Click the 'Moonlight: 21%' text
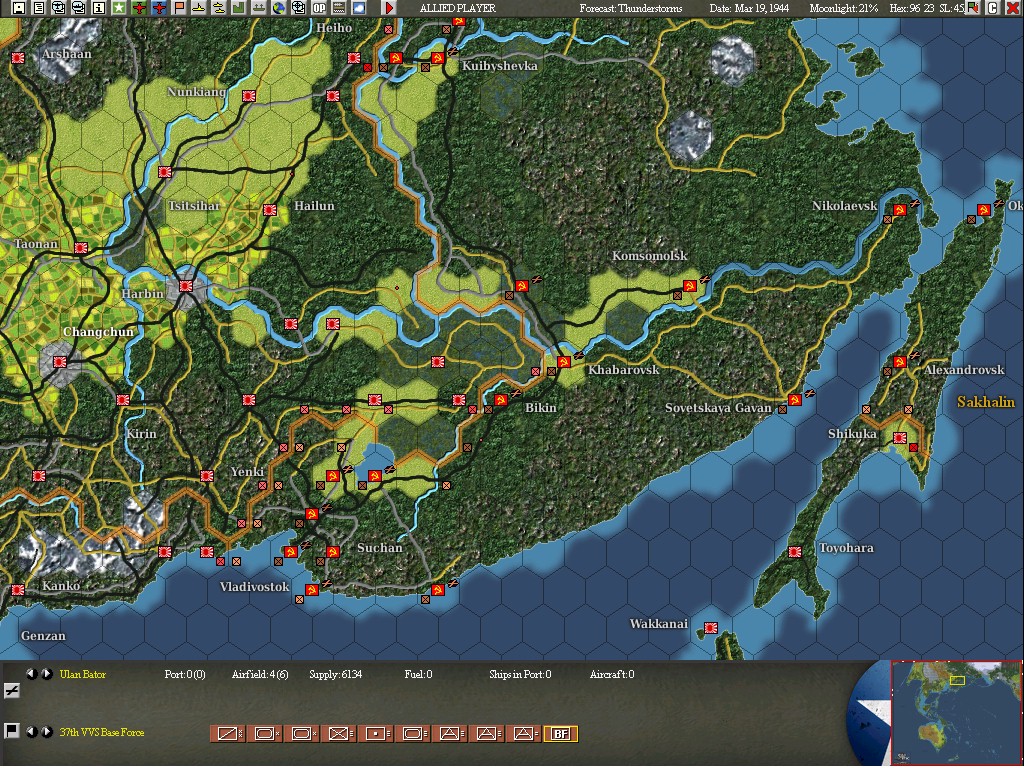The width and height of the screenshot is (1024, 768). pos(844,8)
